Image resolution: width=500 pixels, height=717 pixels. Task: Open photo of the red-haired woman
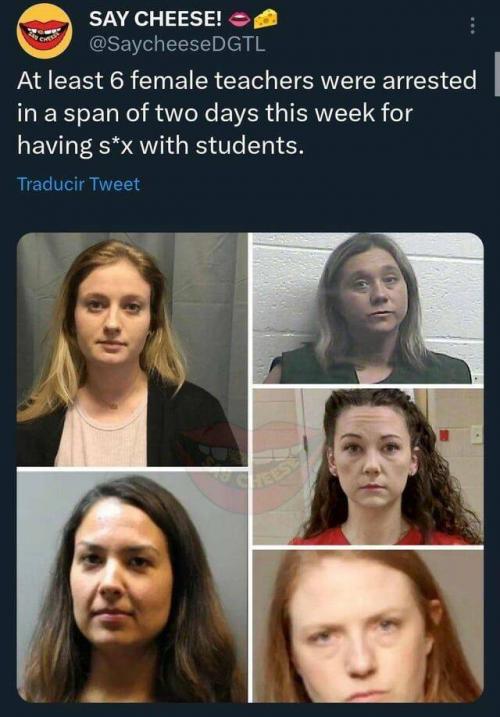pos(368,626)
